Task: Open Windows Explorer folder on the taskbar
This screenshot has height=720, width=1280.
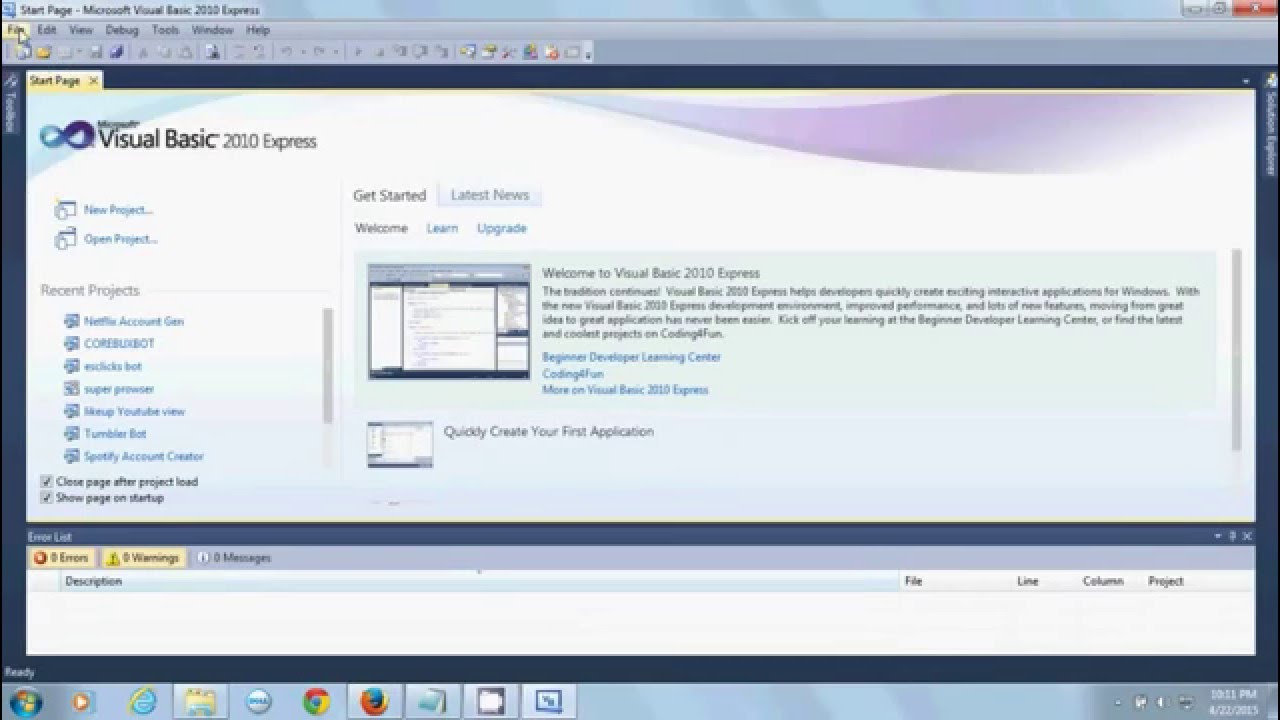Action: 200,700
